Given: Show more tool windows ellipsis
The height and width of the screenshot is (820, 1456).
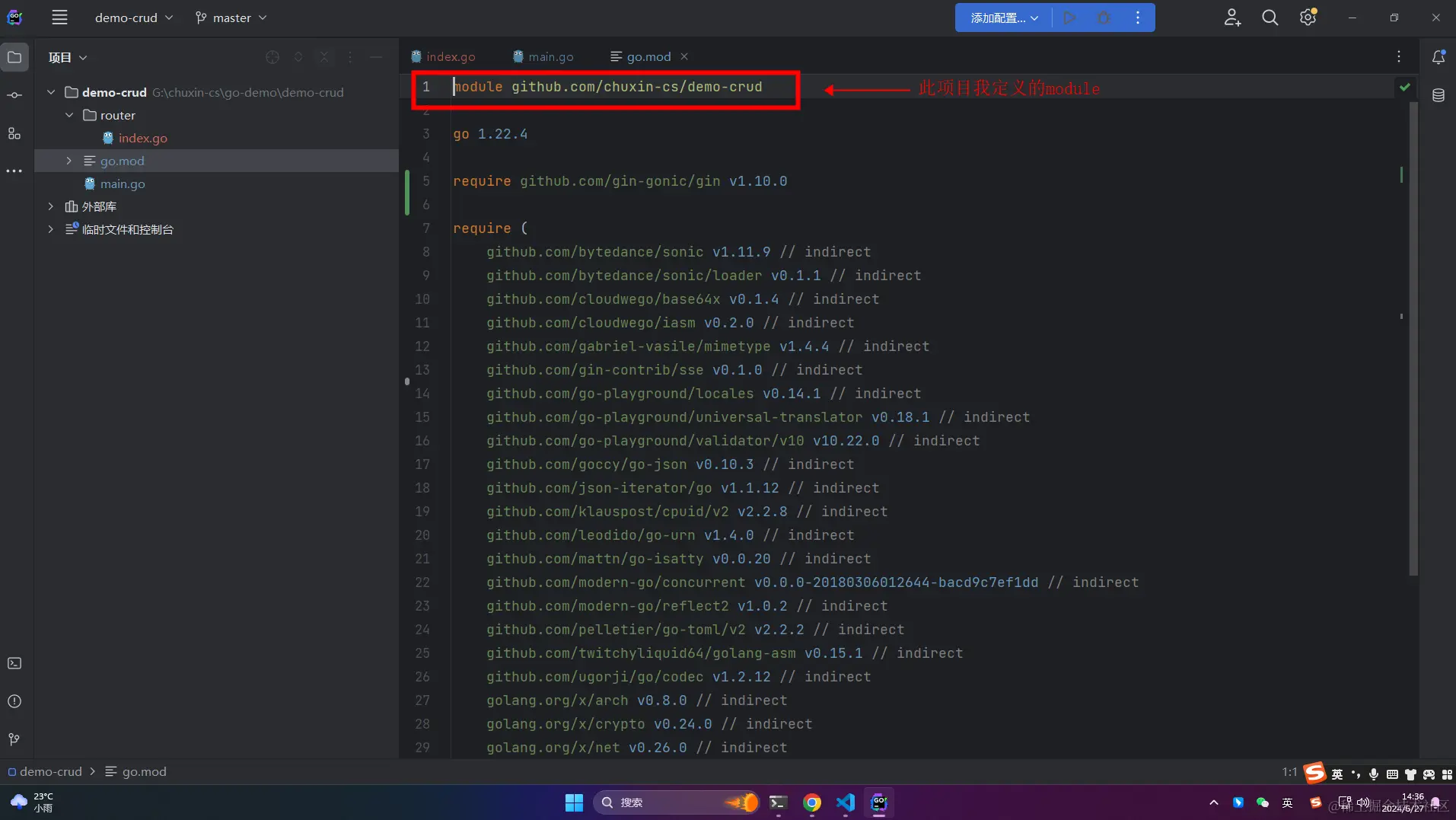Looking at the screenshot, I should click(14, 171).
